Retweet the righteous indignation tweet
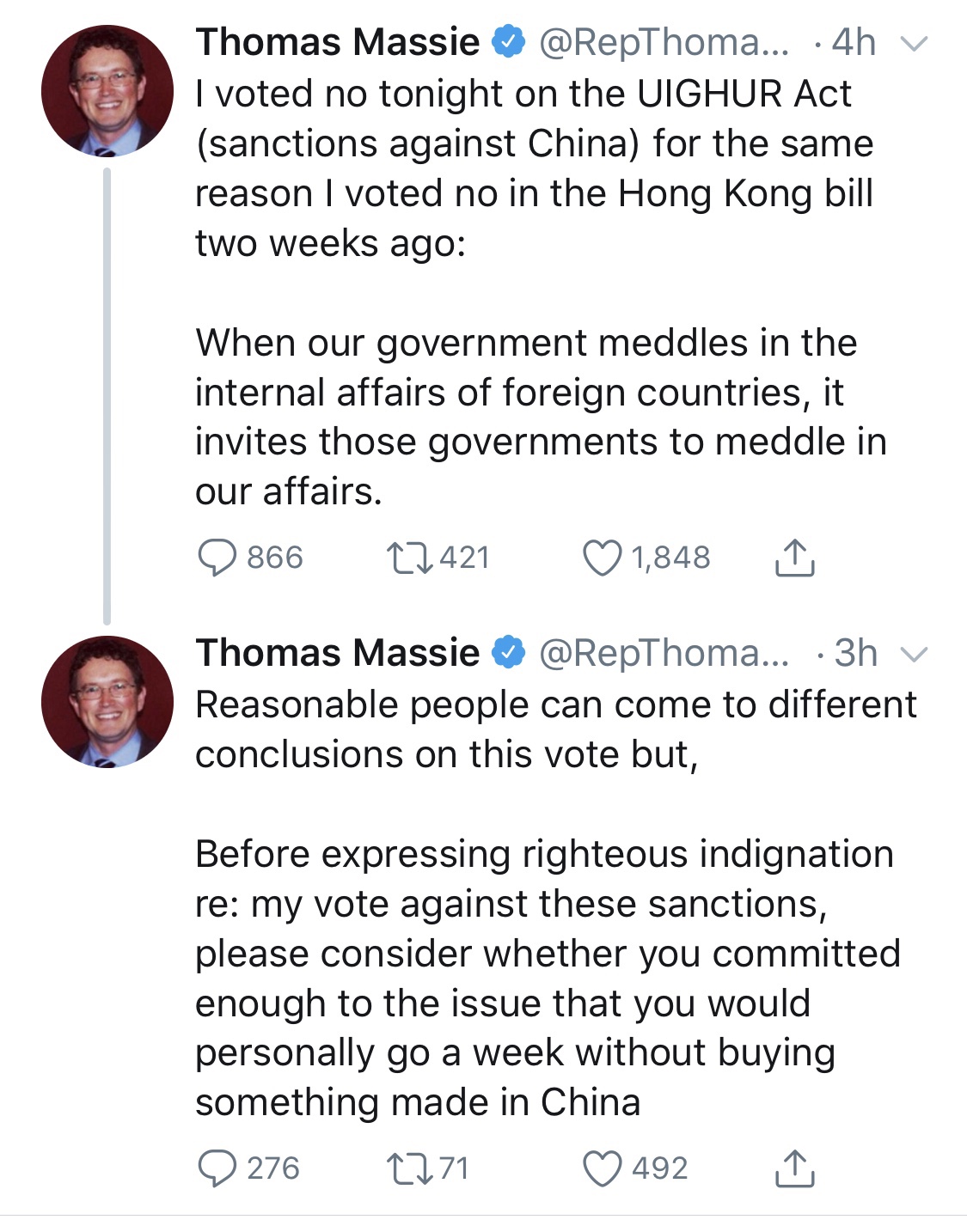Screen dimensions: 967x1232 click(x=410, y=1168)
